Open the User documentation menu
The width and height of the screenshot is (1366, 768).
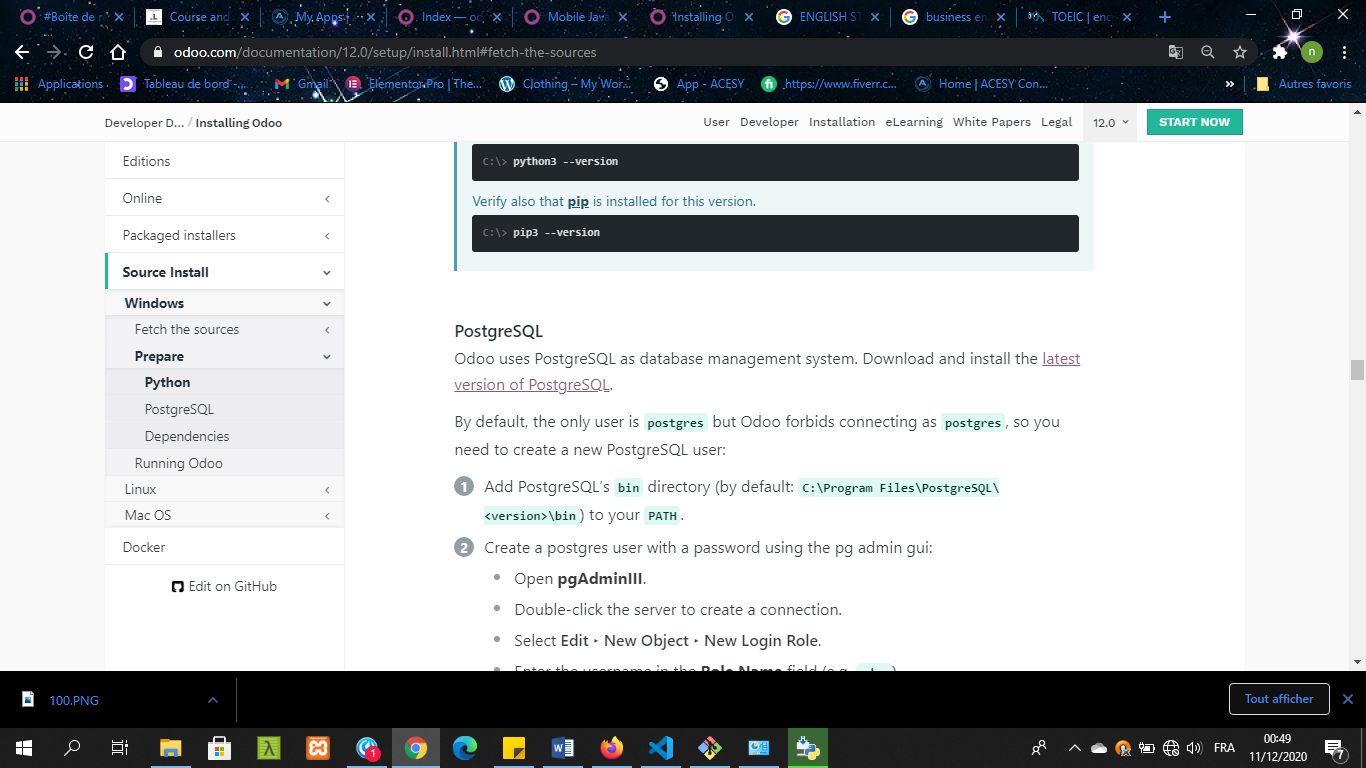click(x=716, y=122)
